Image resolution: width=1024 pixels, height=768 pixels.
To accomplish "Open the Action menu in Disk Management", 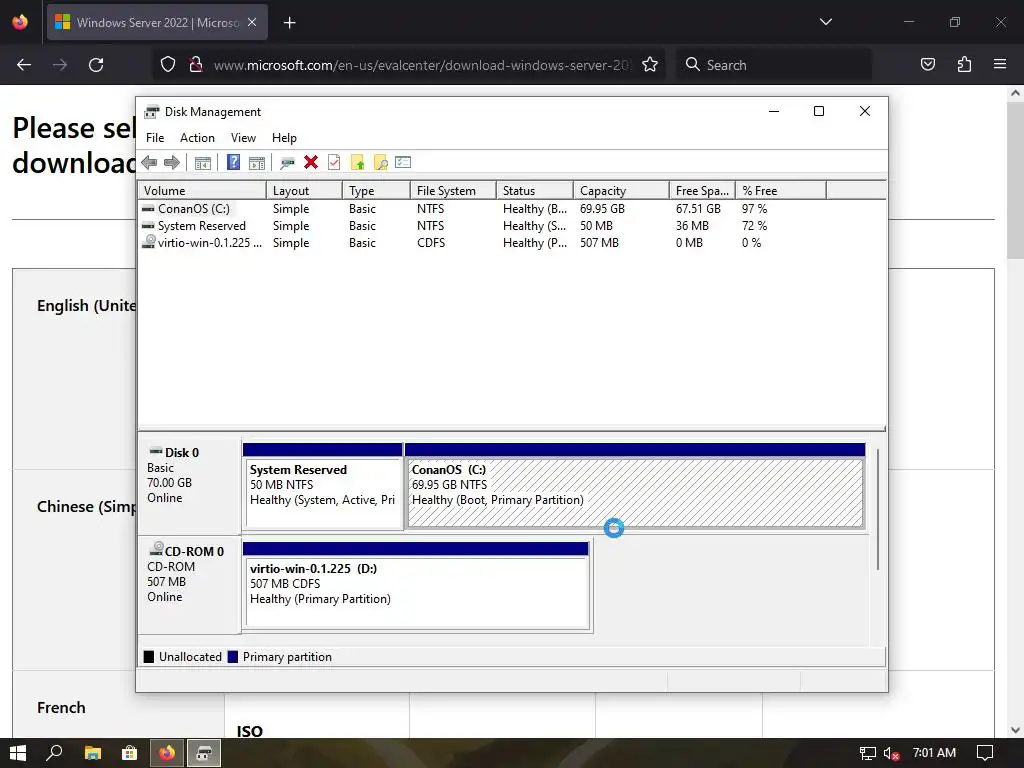I will (x=197, y=138).
